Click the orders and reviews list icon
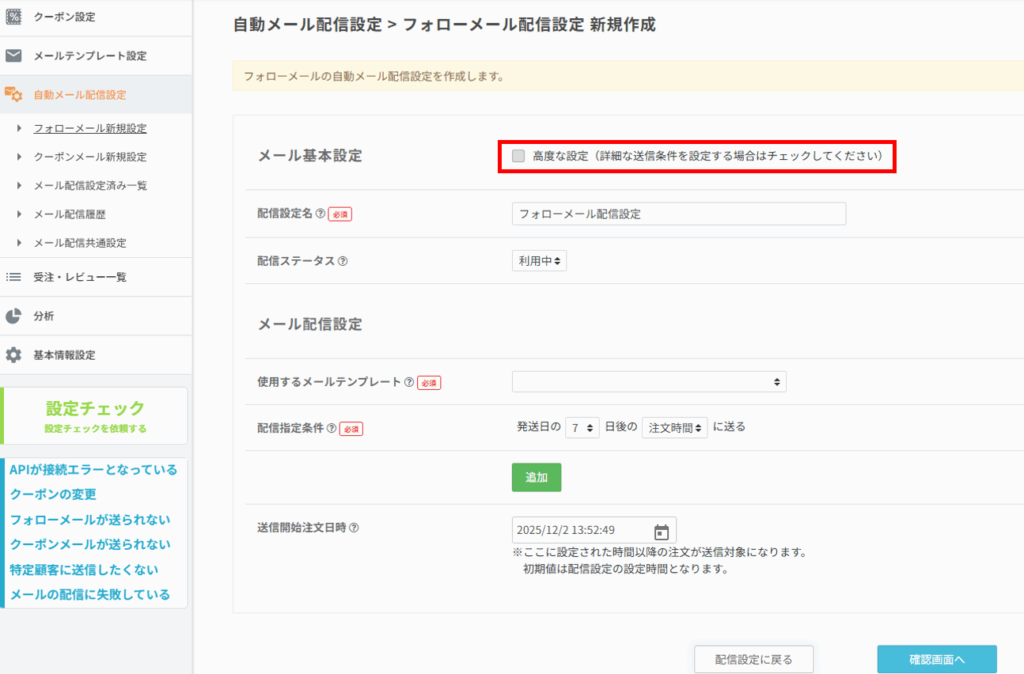 [14, 277]
